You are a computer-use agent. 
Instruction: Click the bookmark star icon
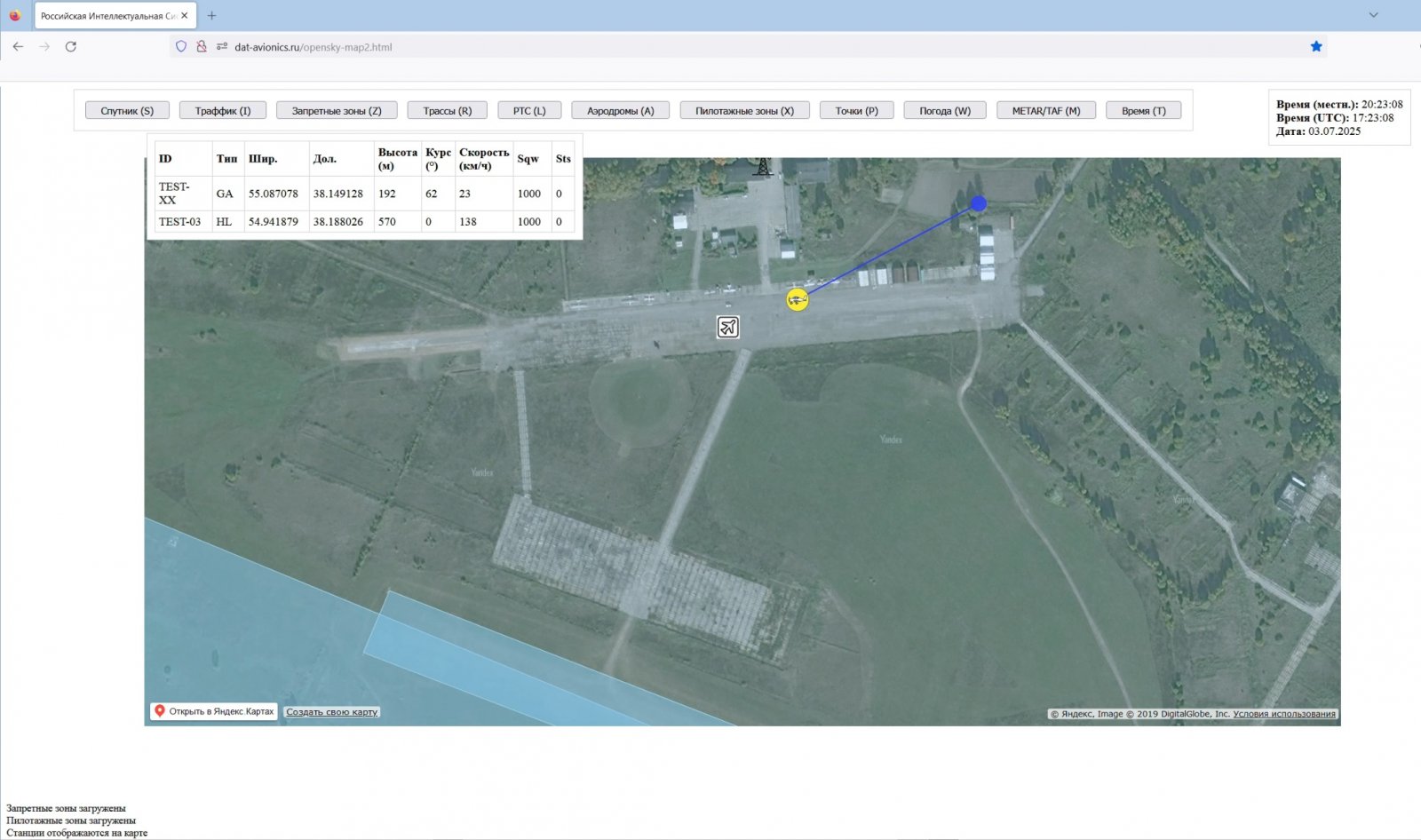point(1316,46)
